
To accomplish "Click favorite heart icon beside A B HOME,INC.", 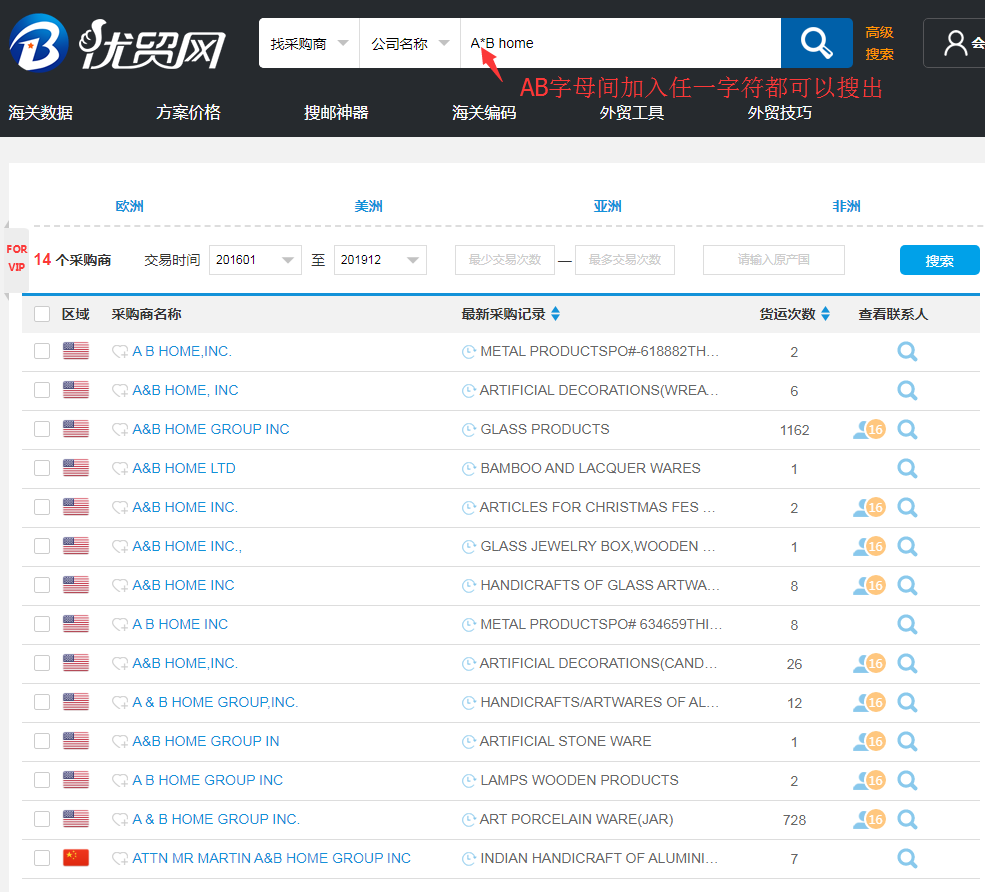I will click(119, 352).
